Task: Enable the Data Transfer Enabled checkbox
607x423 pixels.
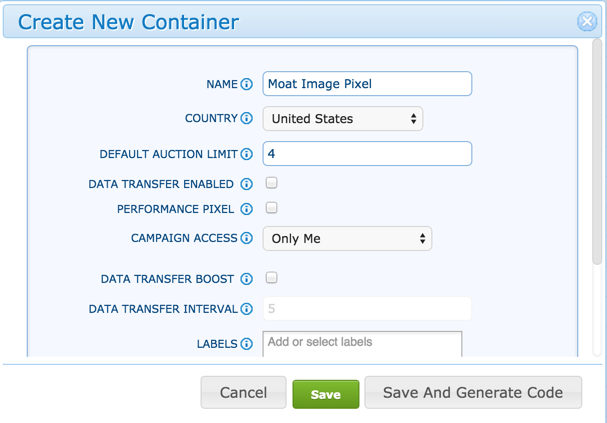Action: (x=271, y=184)
